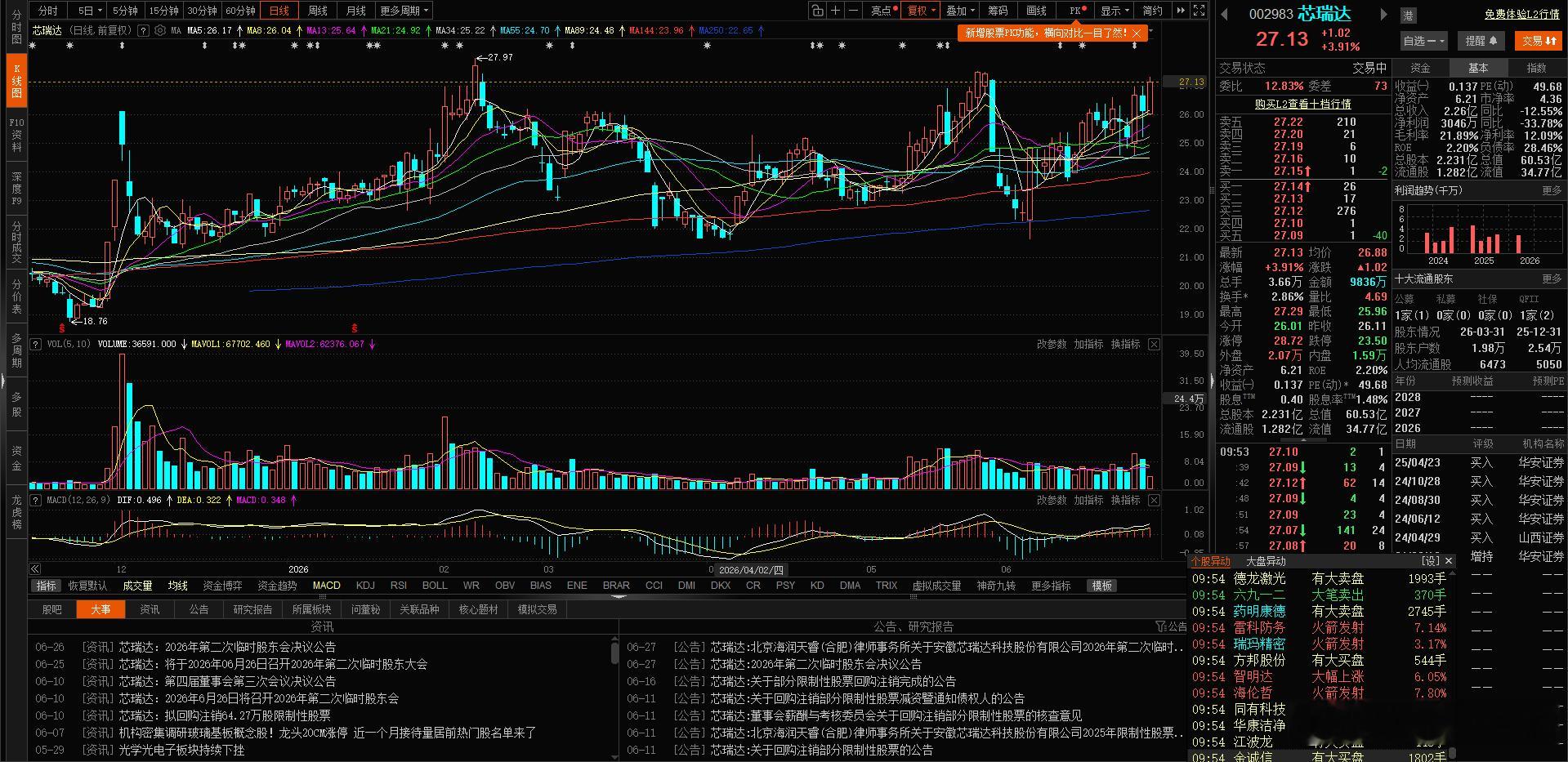Open 龙虎榜 sidebar item
Image resolution: width=1568 pixels, height=762 pixels.
point(16,512)
